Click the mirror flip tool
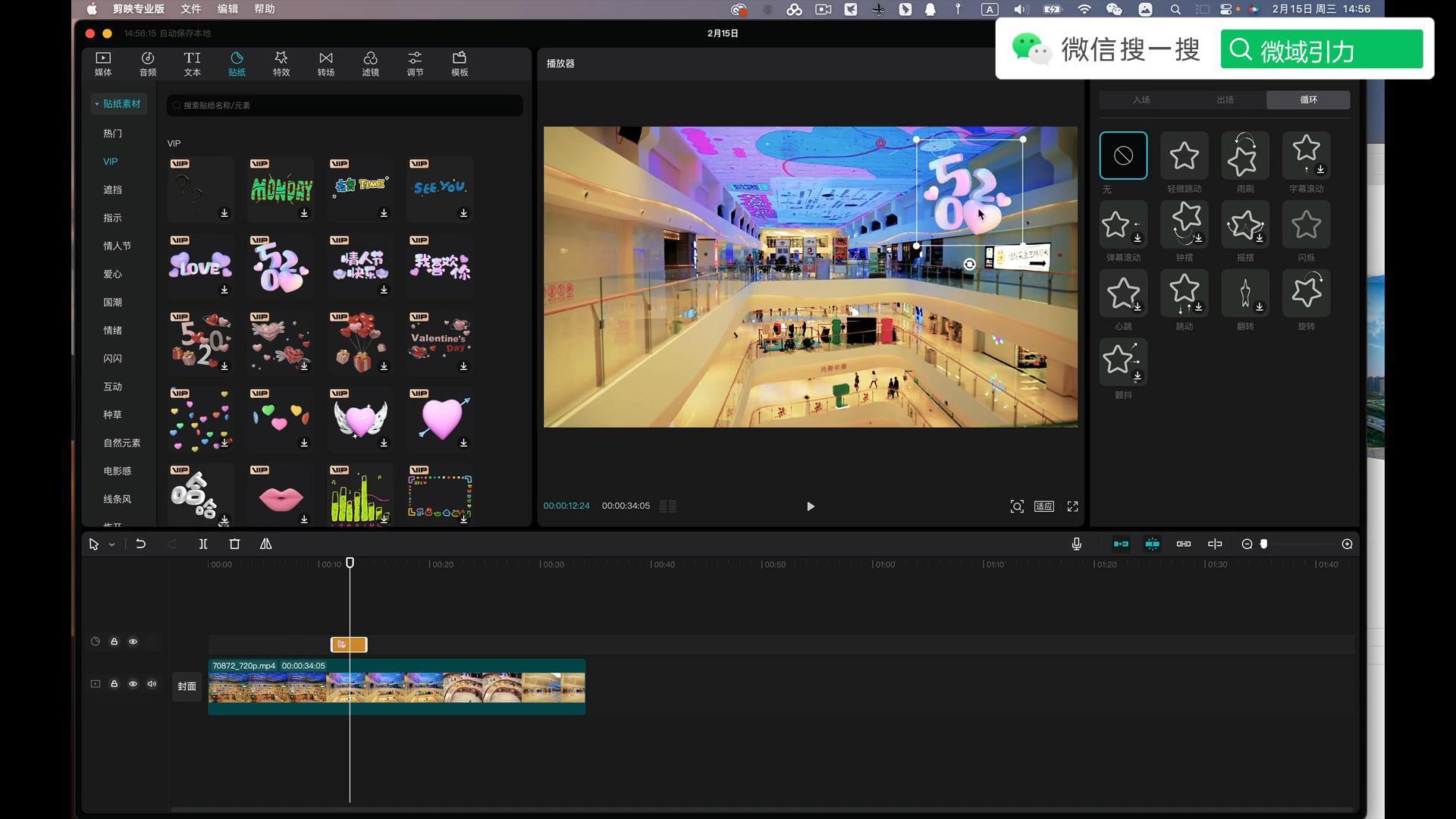1456x819 pixels. pos(266,544)
